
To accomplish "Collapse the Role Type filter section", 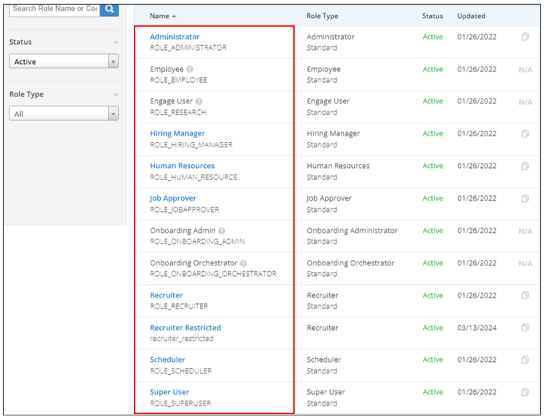I will (116, 94).
